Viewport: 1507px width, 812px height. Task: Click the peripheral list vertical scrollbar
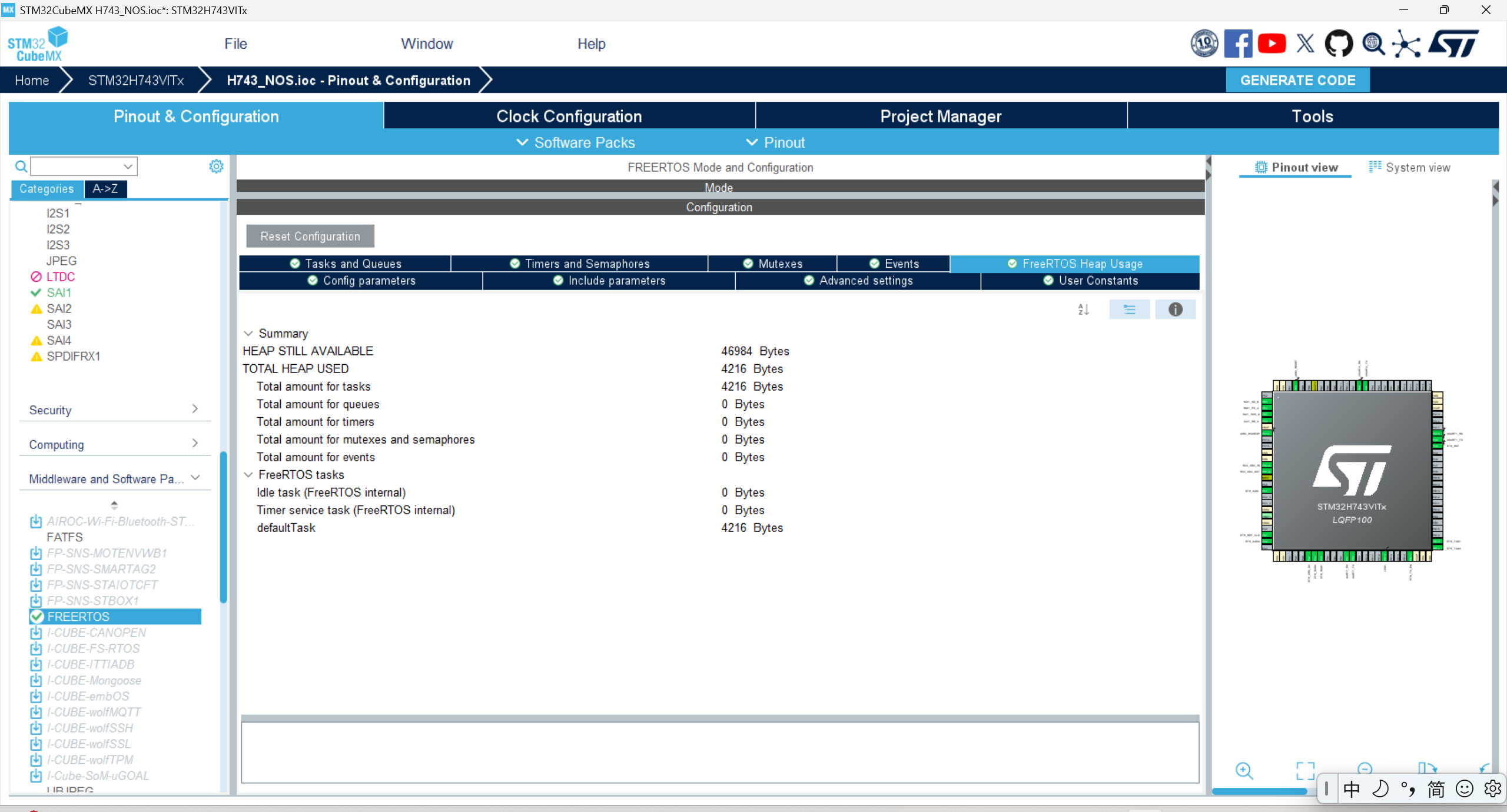pyautogui.click(x=223, y=527)
